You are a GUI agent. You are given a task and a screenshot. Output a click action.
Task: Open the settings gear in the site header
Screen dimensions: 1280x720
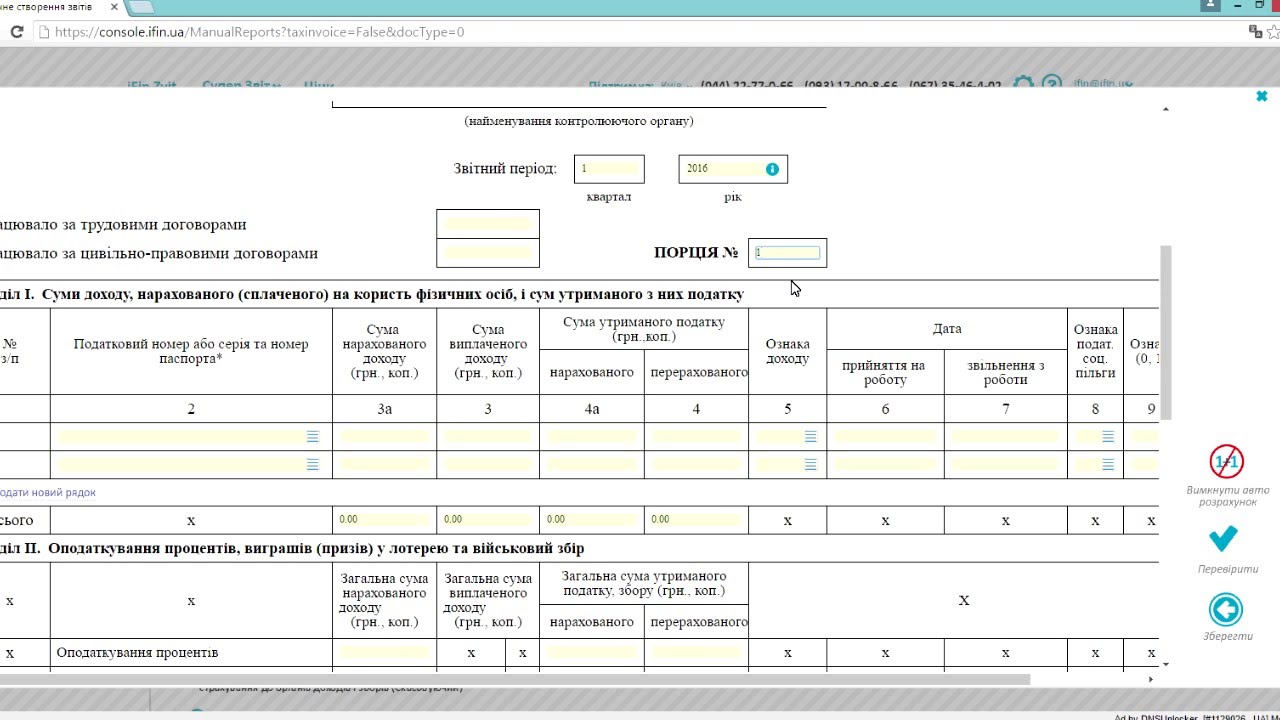1023,84
